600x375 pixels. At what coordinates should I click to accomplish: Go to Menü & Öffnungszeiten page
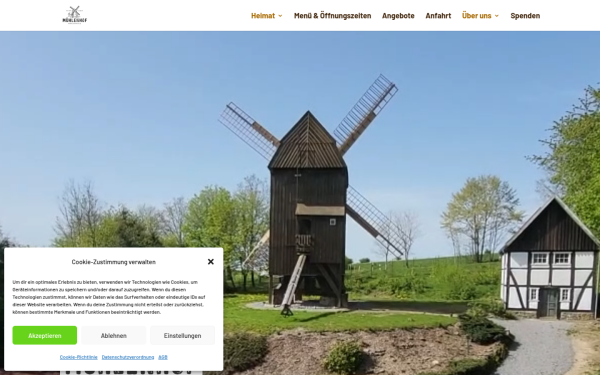pos(333,16)
